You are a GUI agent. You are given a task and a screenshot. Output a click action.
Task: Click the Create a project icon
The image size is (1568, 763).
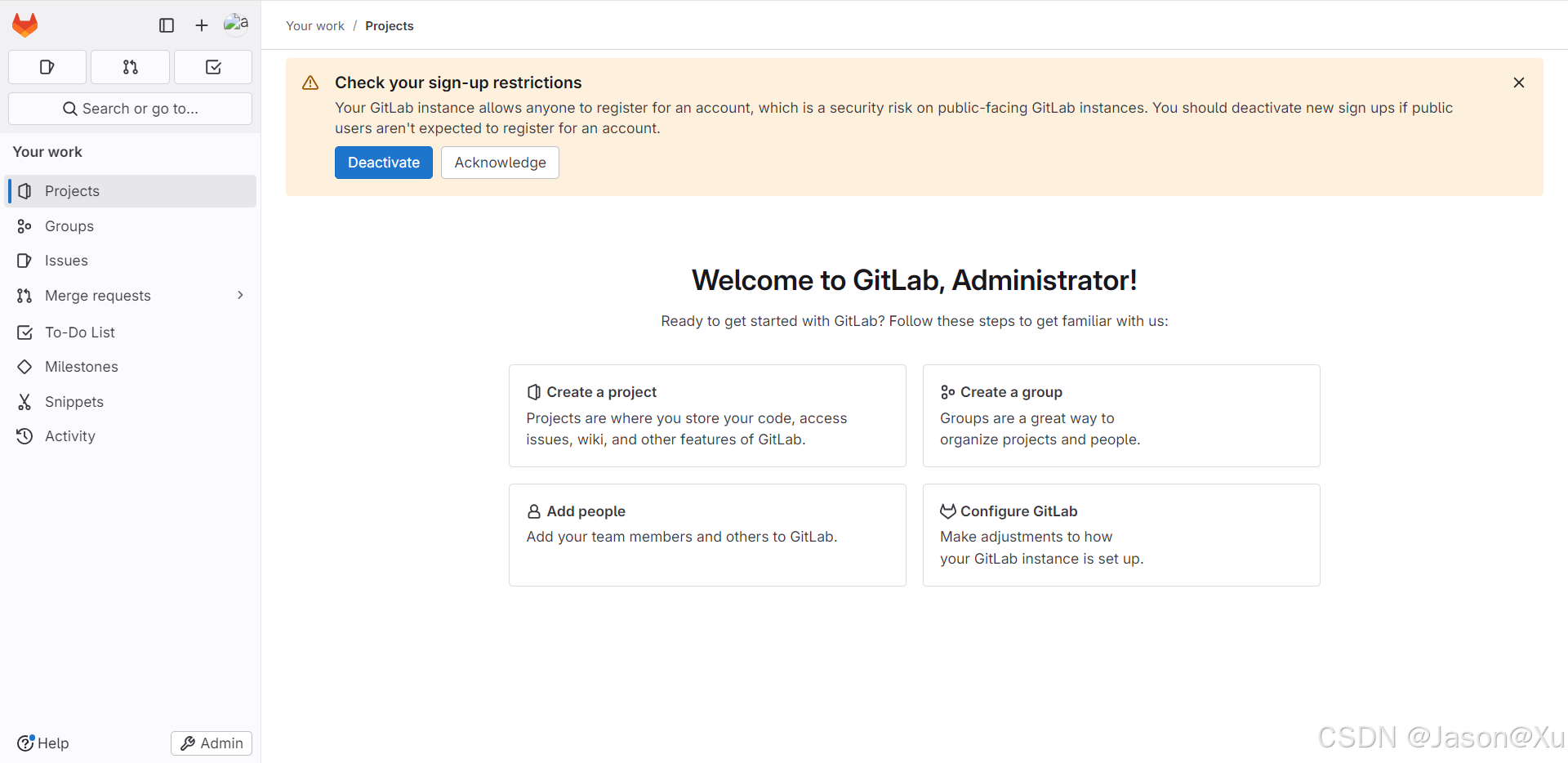tap(534, 392)
